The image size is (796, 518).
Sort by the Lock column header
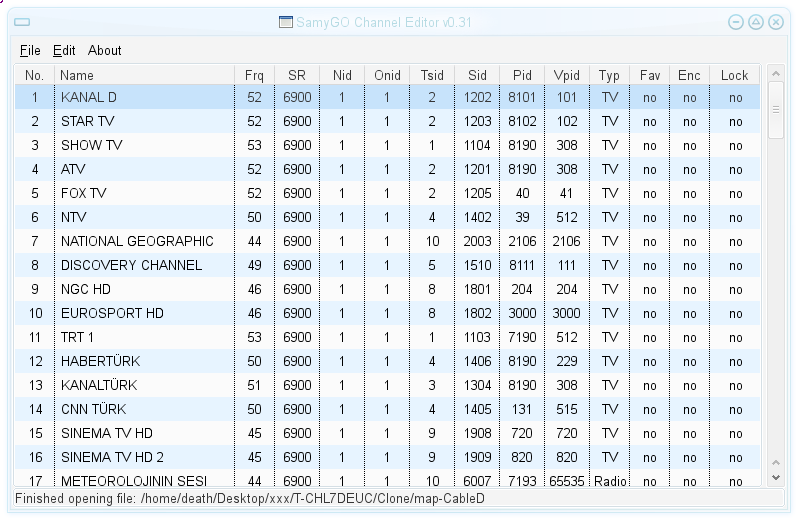coord(735,75)
